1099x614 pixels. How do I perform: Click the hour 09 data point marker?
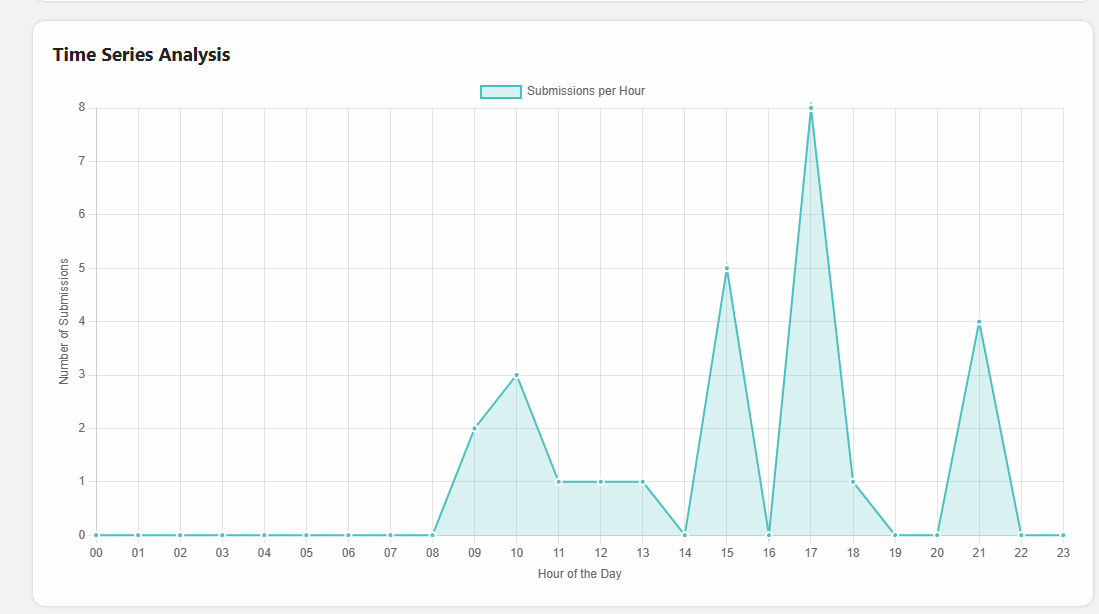(x=475, y=429)
